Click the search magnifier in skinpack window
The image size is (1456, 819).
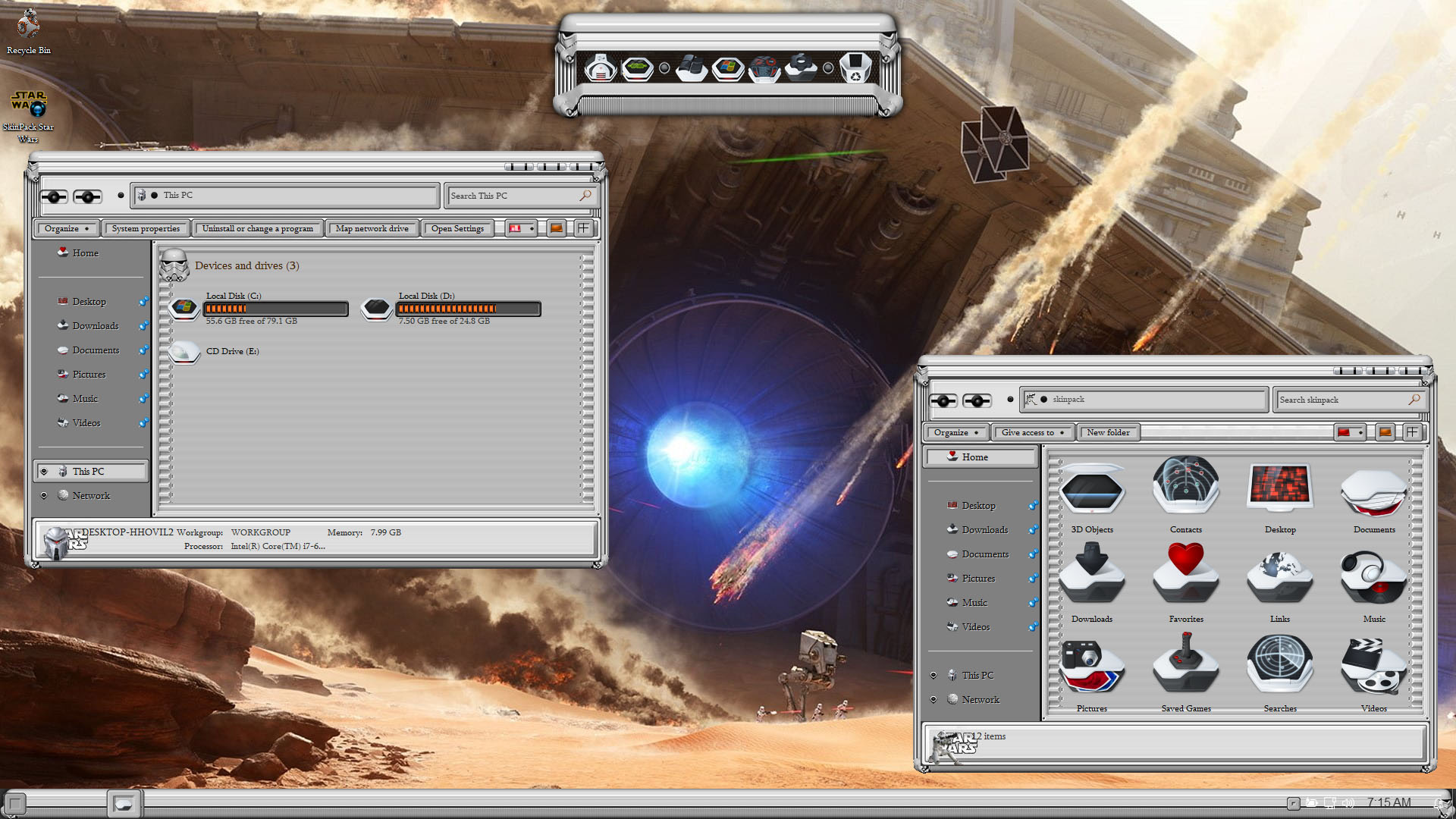click(x=1414, y=400)
